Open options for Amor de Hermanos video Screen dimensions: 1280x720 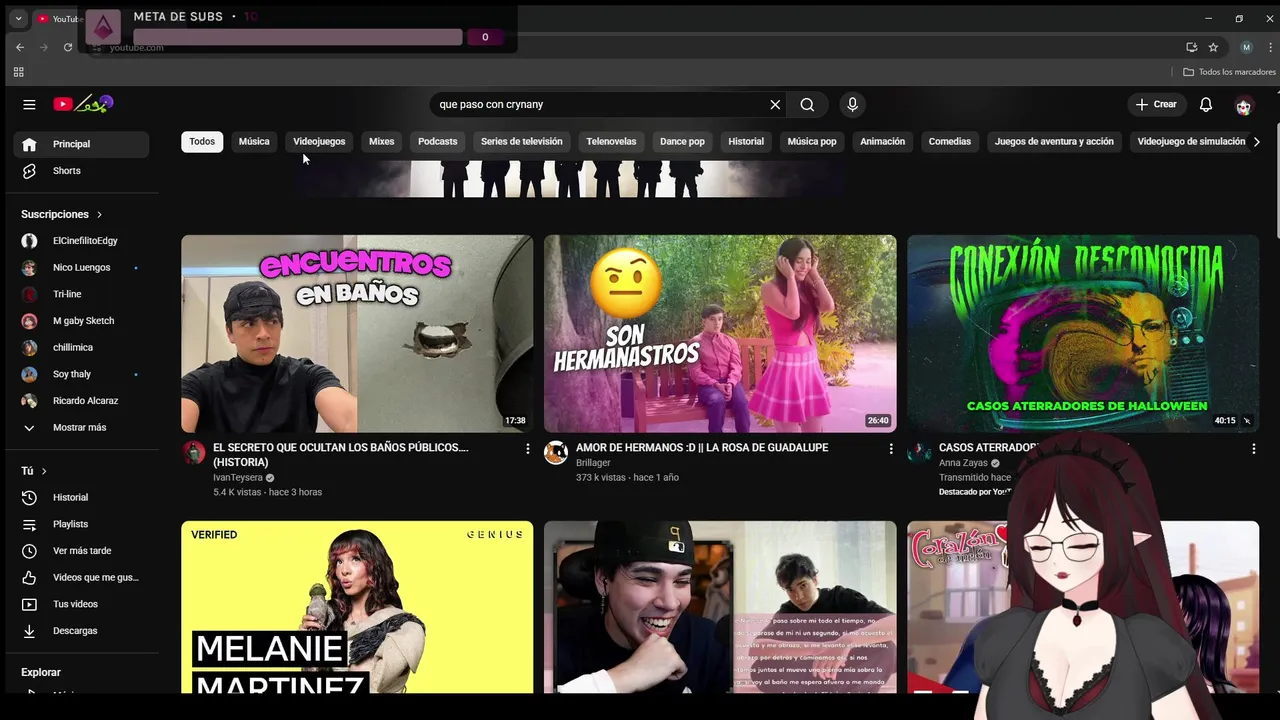(891, 449)
